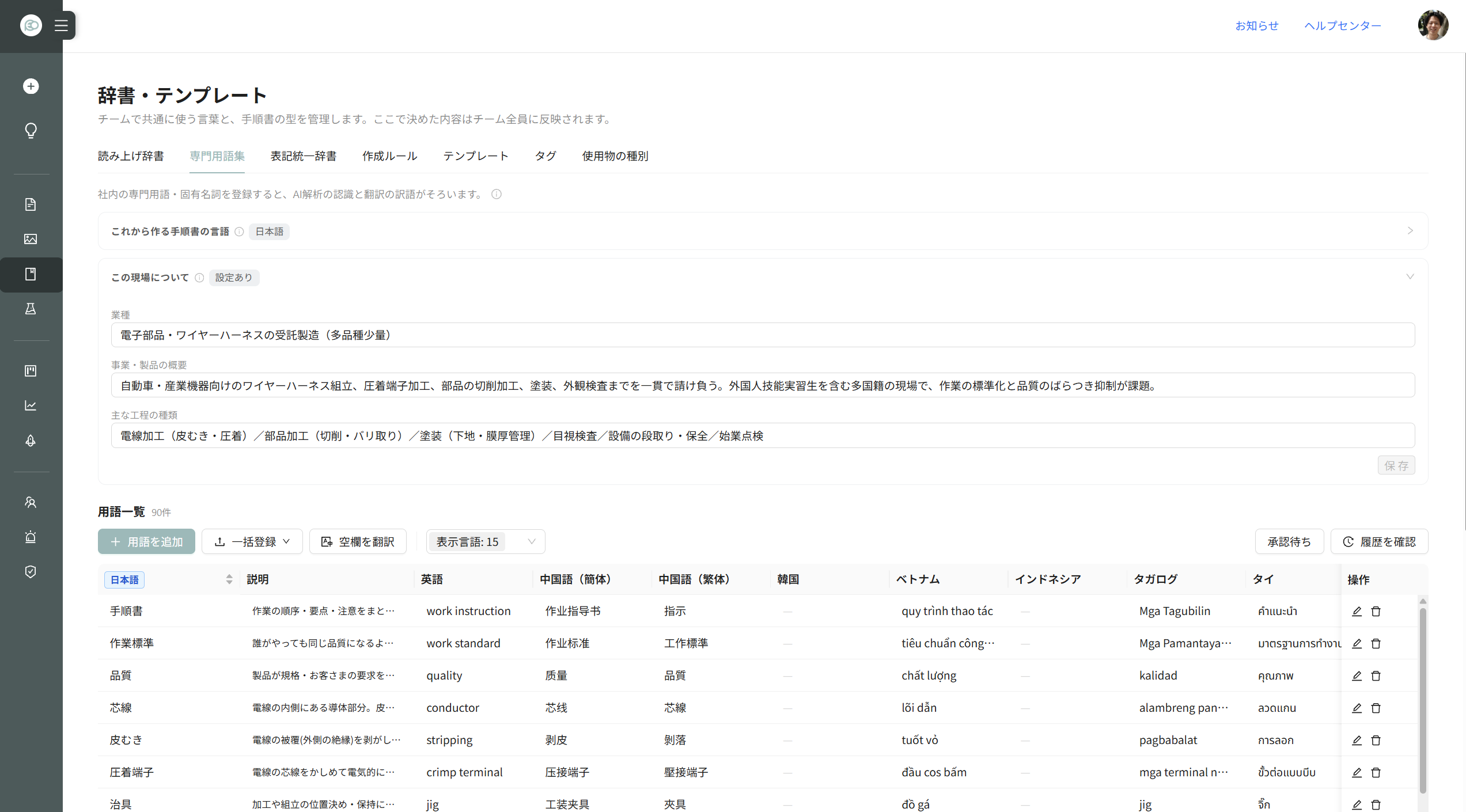Viewport: 1466px width, 812px height.
Task: Open ヘルプセンター link
Action: click(1343, 26)
